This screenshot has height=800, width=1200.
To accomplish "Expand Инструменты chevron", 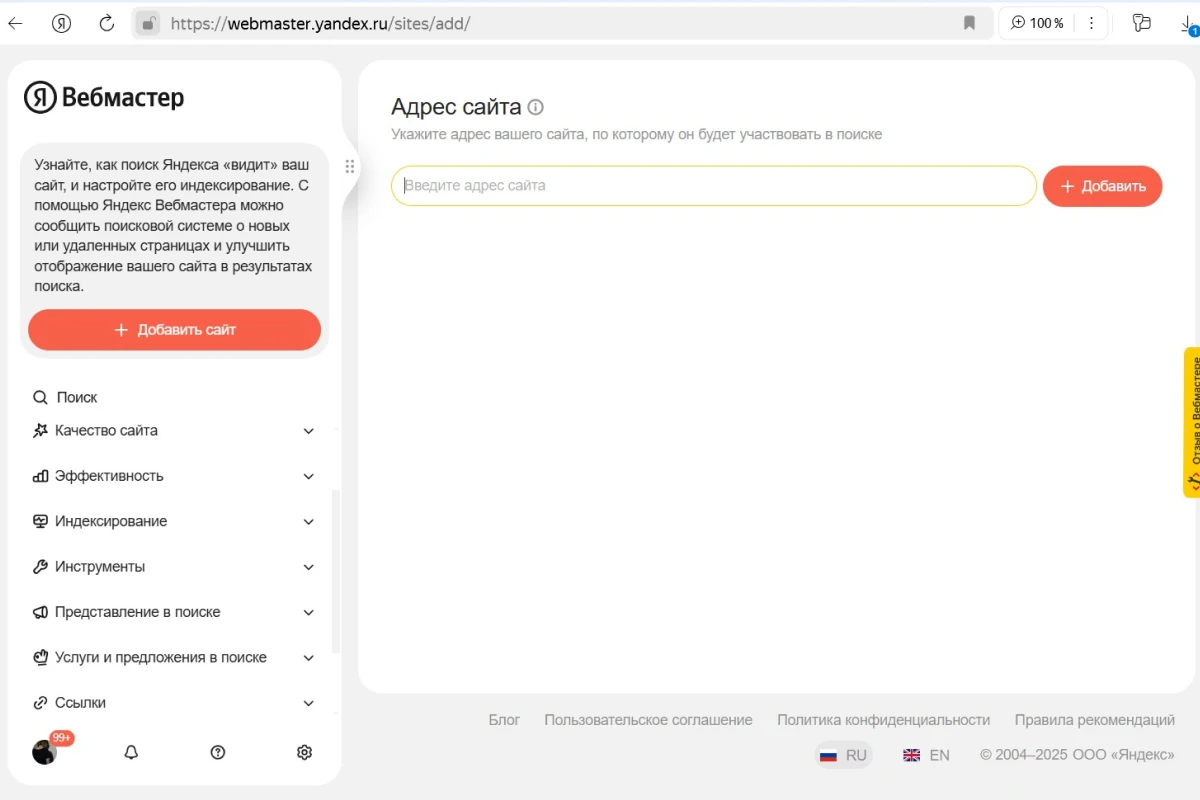I will (309, 568).
